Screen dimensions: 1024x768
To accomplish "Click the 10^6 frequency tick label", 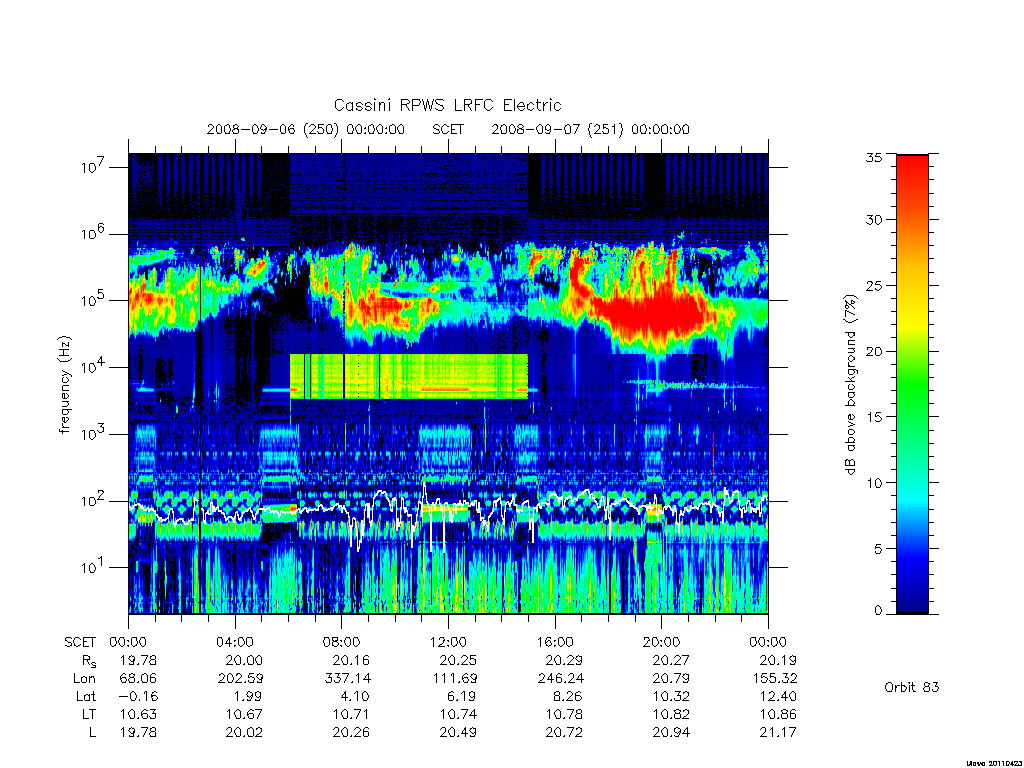I will click(x=93, y=233).
